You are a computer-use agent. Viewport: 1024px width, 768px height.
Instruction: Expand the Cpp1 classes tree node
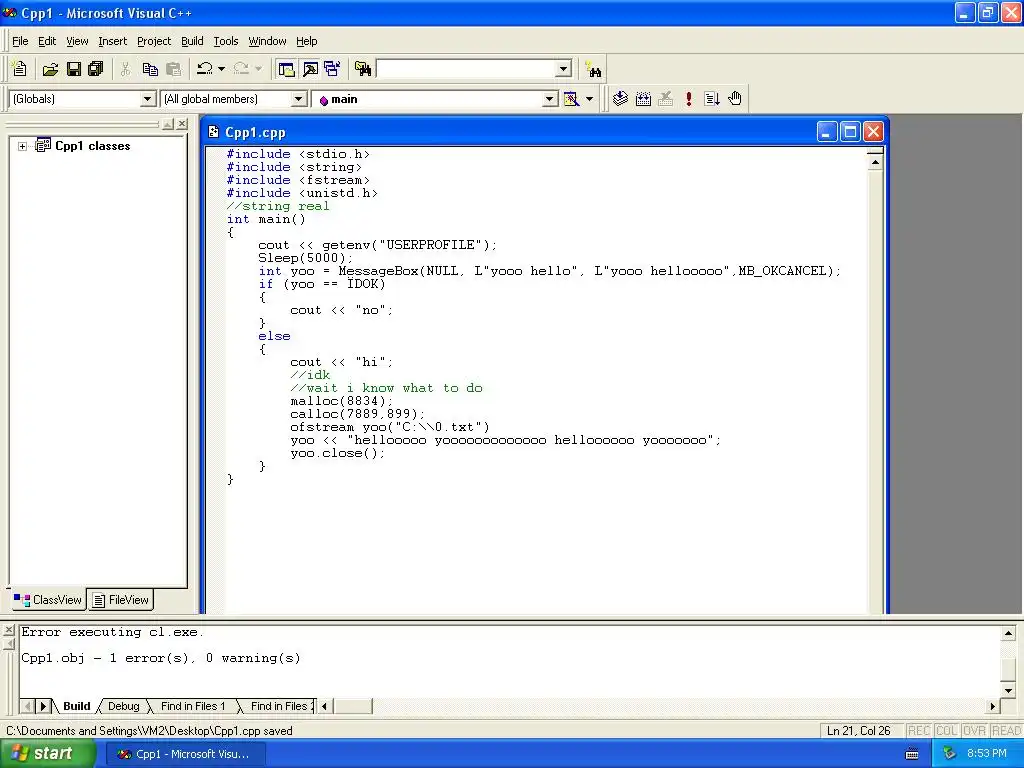point(22,146)
